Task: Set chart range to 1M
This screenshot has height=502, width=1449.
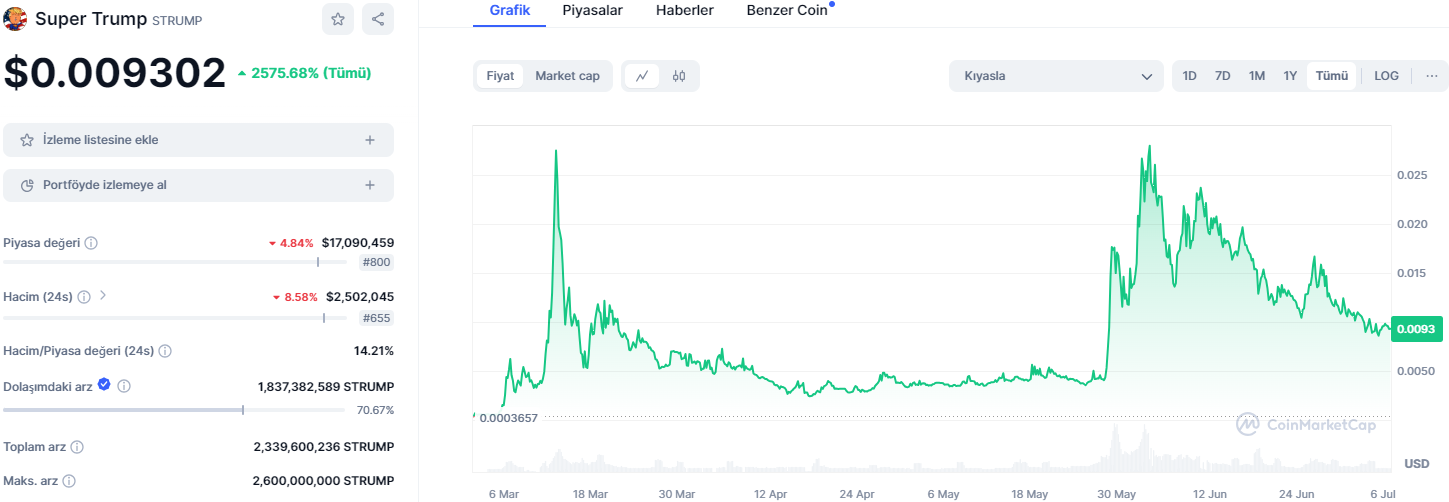Action: 1257,76
